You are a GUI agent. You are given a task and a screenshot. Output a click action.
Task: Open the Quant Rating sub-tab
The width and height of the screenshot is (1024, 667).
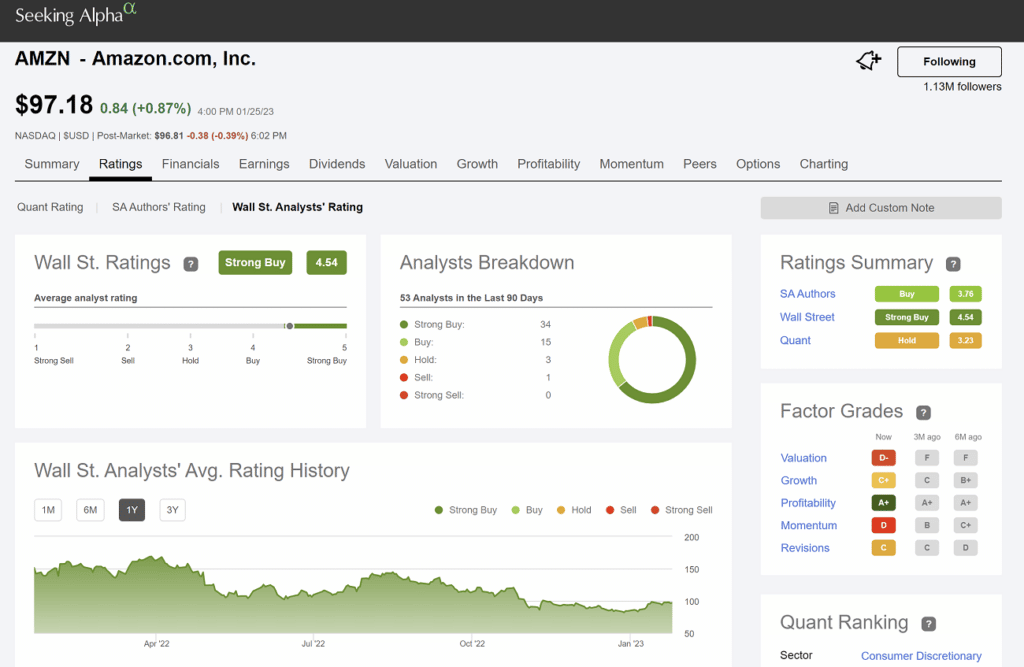(50, 207)
